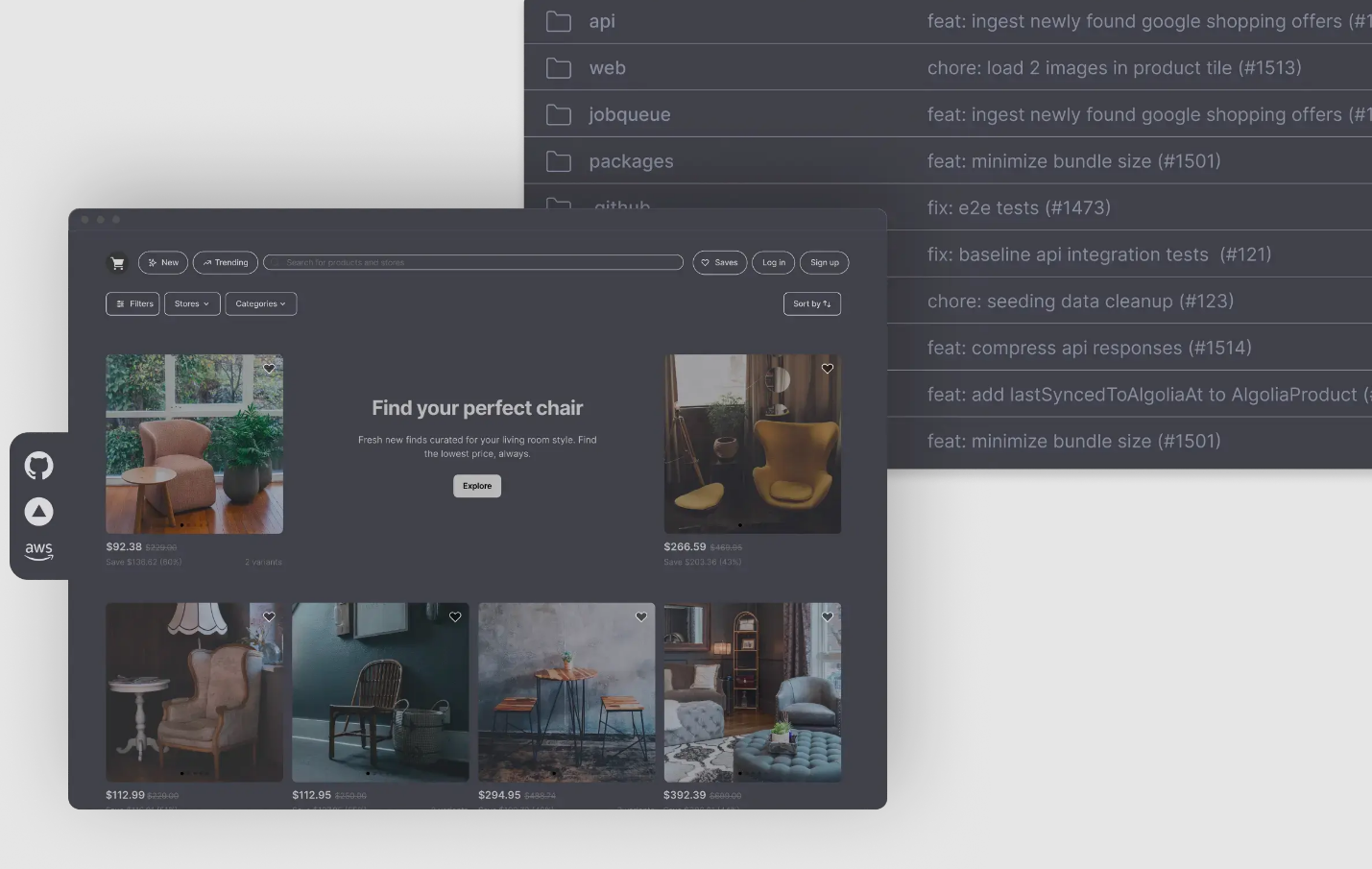This screenshot has height=869, width=1372.
Task: Select the triangle logo icon in the side panel
Action: pyautogui.click(x=38, y=511)
